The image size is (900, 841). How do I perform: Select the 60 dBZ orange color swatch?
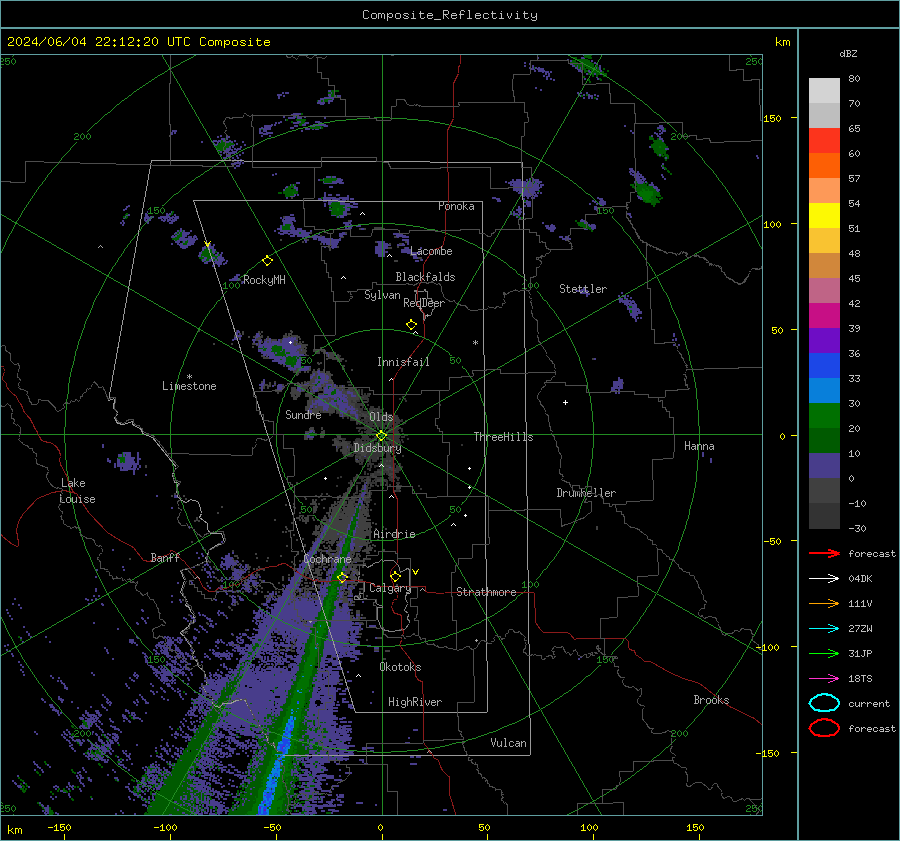tap(824, 165)
